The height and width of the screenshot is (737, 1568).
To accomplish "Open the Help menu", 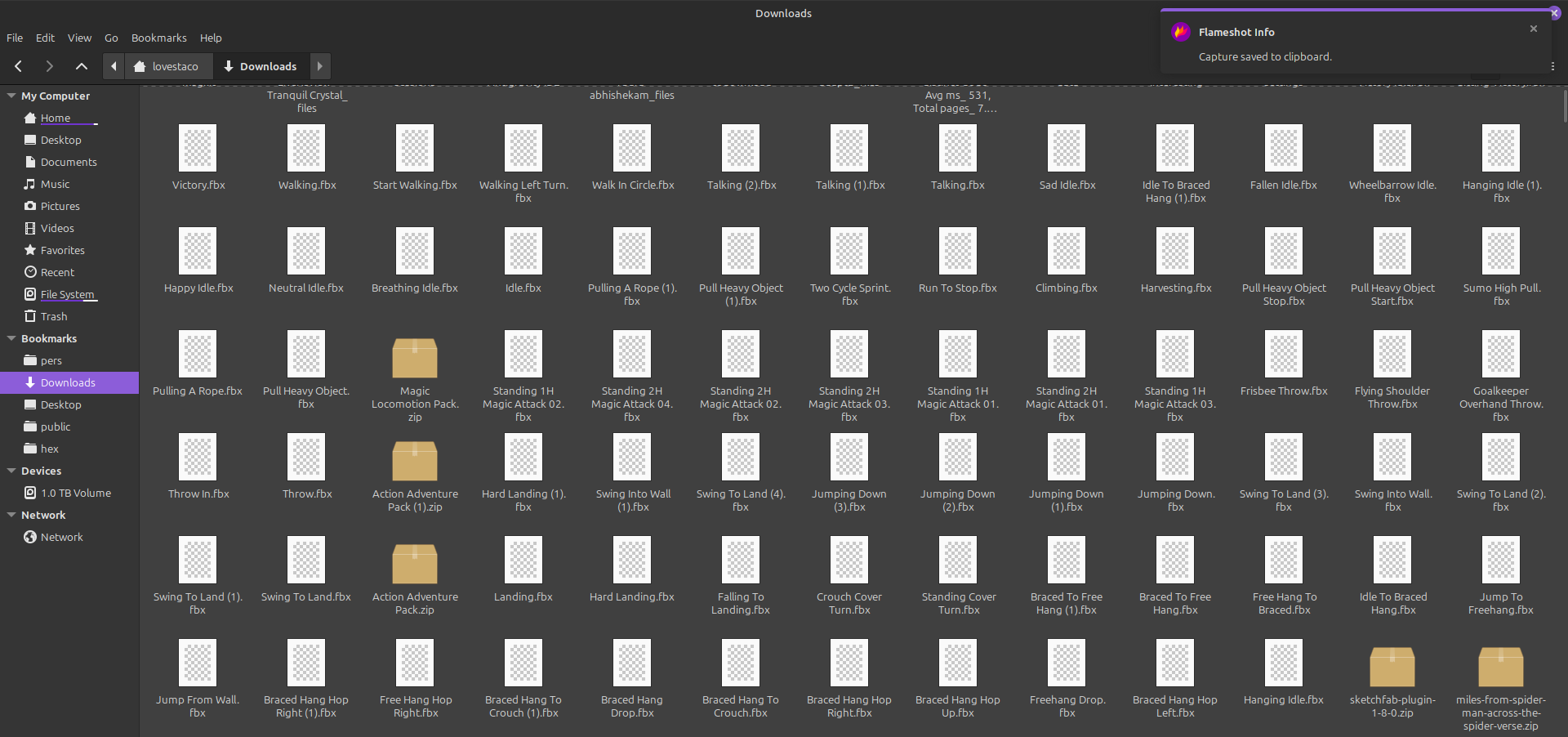I will pyautogui.click(x=211, y=38).
